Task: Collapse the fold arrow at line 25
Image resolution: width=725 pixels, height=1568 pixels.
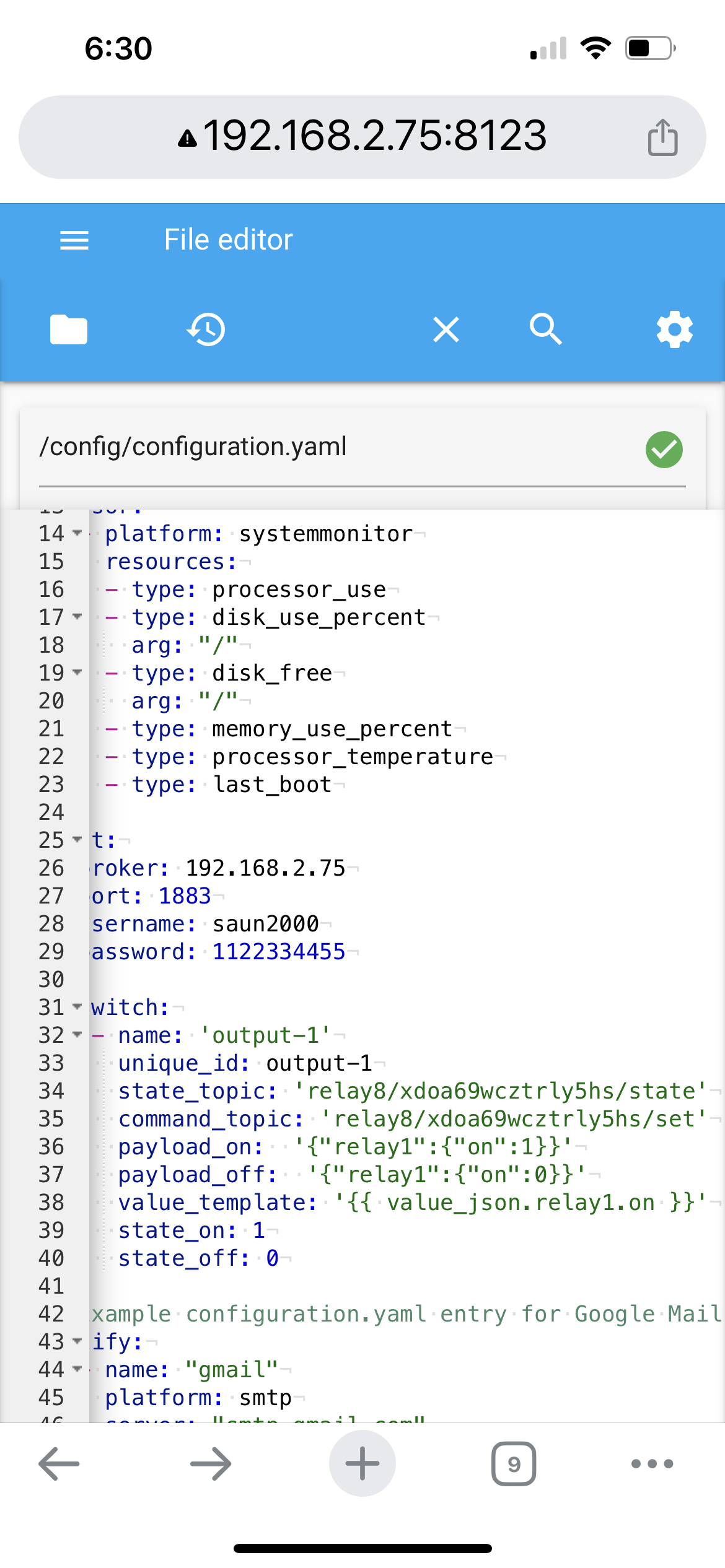Action: click(x=77, y=840)
